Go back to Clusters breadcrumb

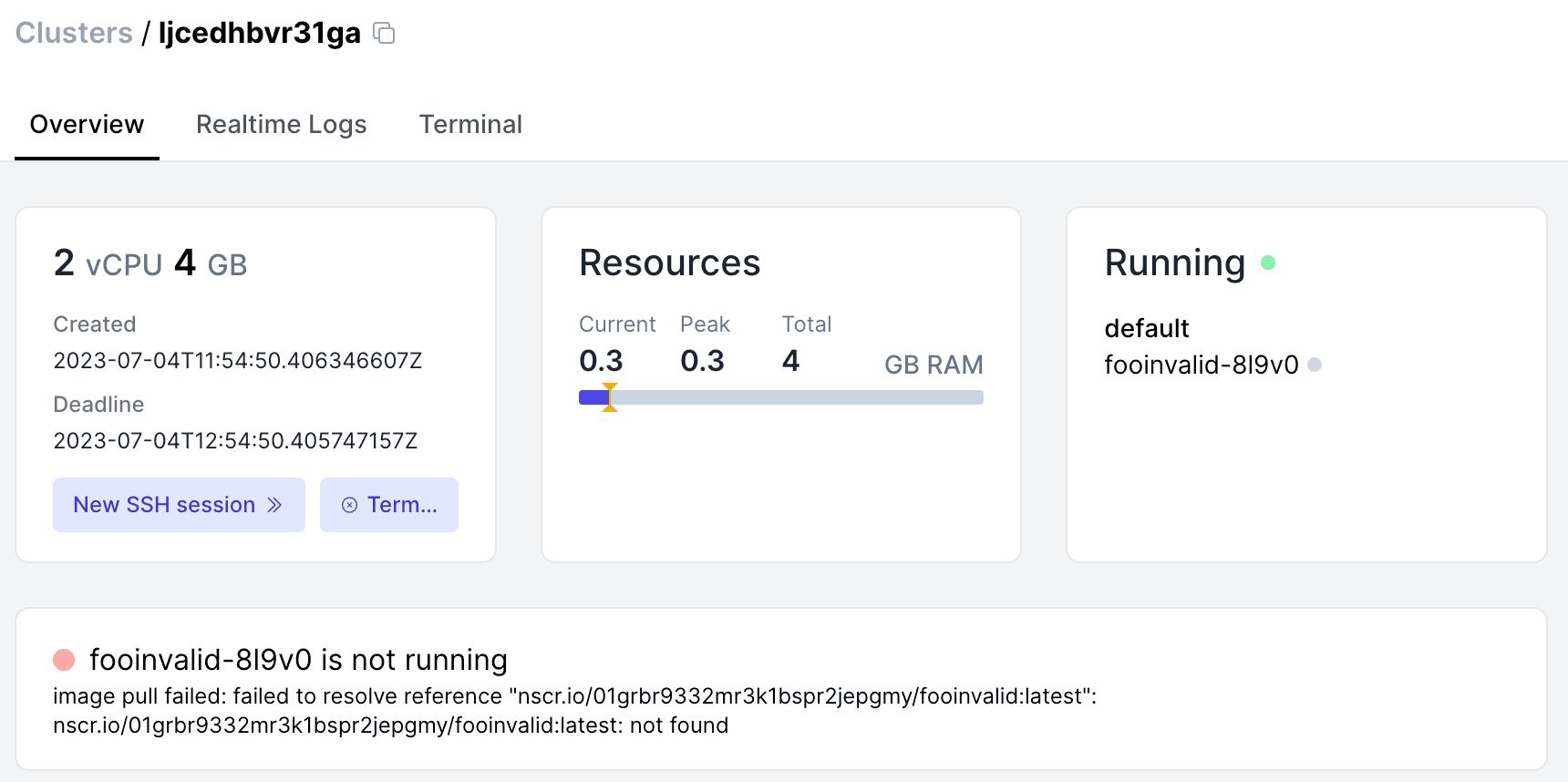point(74,33)
